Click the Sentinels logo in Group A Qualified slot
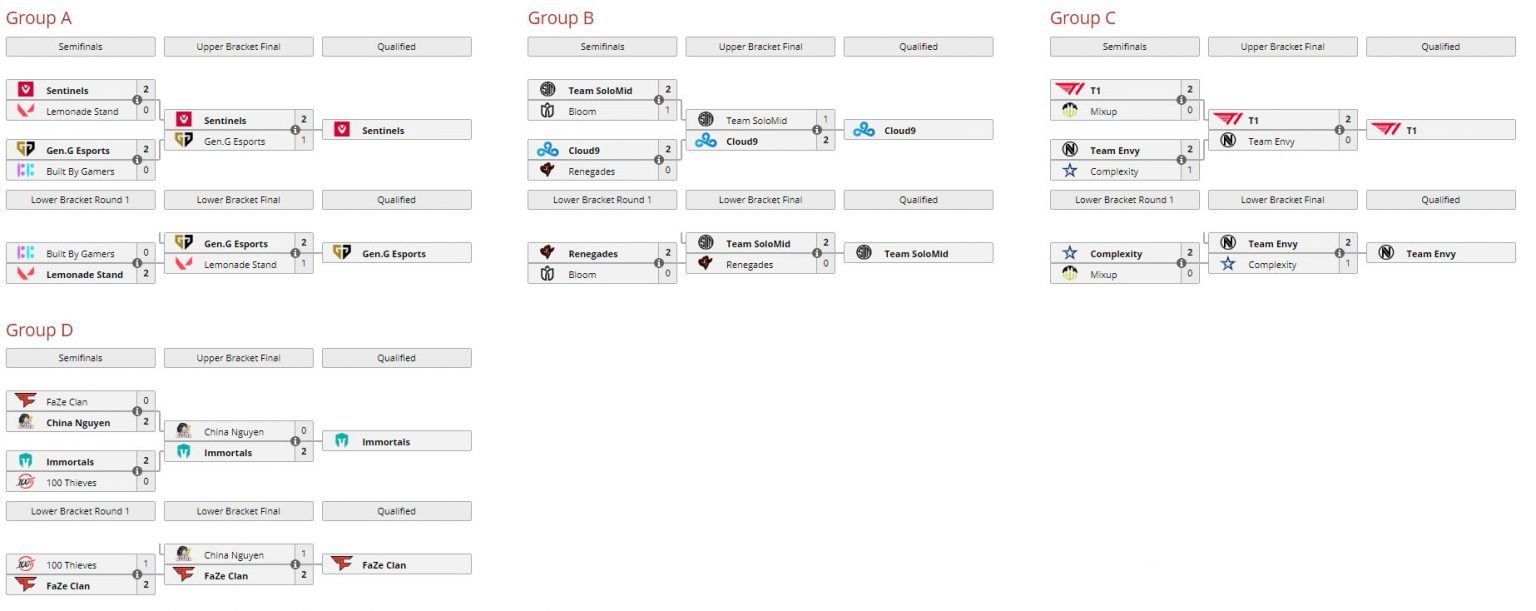This screenshot has height=611, width=1536. pos(342,130)
